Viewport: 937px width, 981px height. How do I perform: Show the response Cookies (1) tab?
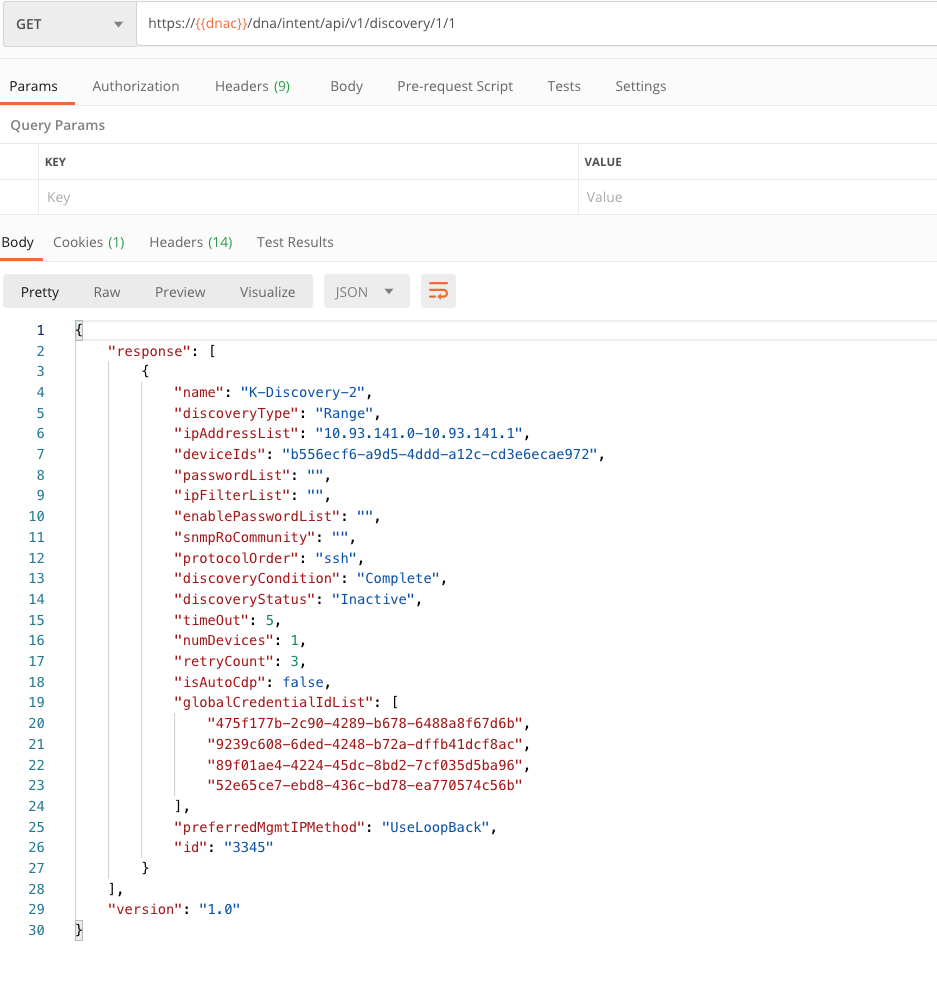(x=89, y=242)
